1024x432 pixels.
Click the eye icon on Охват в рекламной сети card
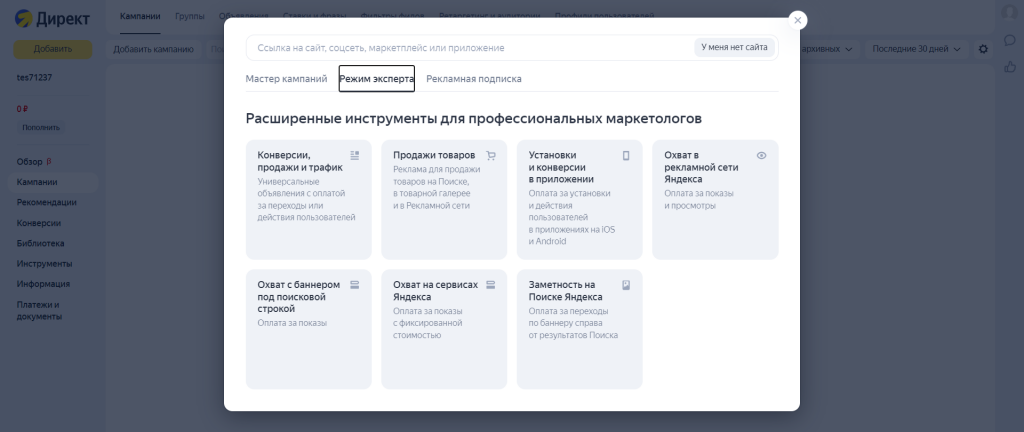761,155
